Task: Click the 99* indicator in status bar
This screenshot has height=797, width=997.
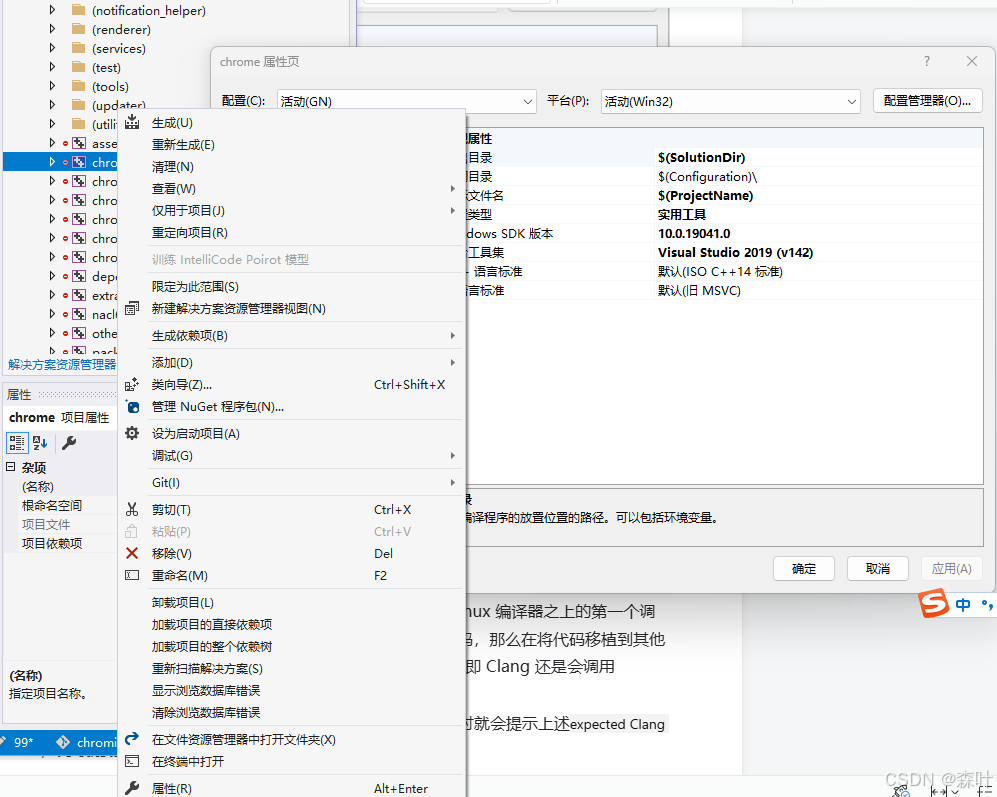Action: tap(24, 742)
